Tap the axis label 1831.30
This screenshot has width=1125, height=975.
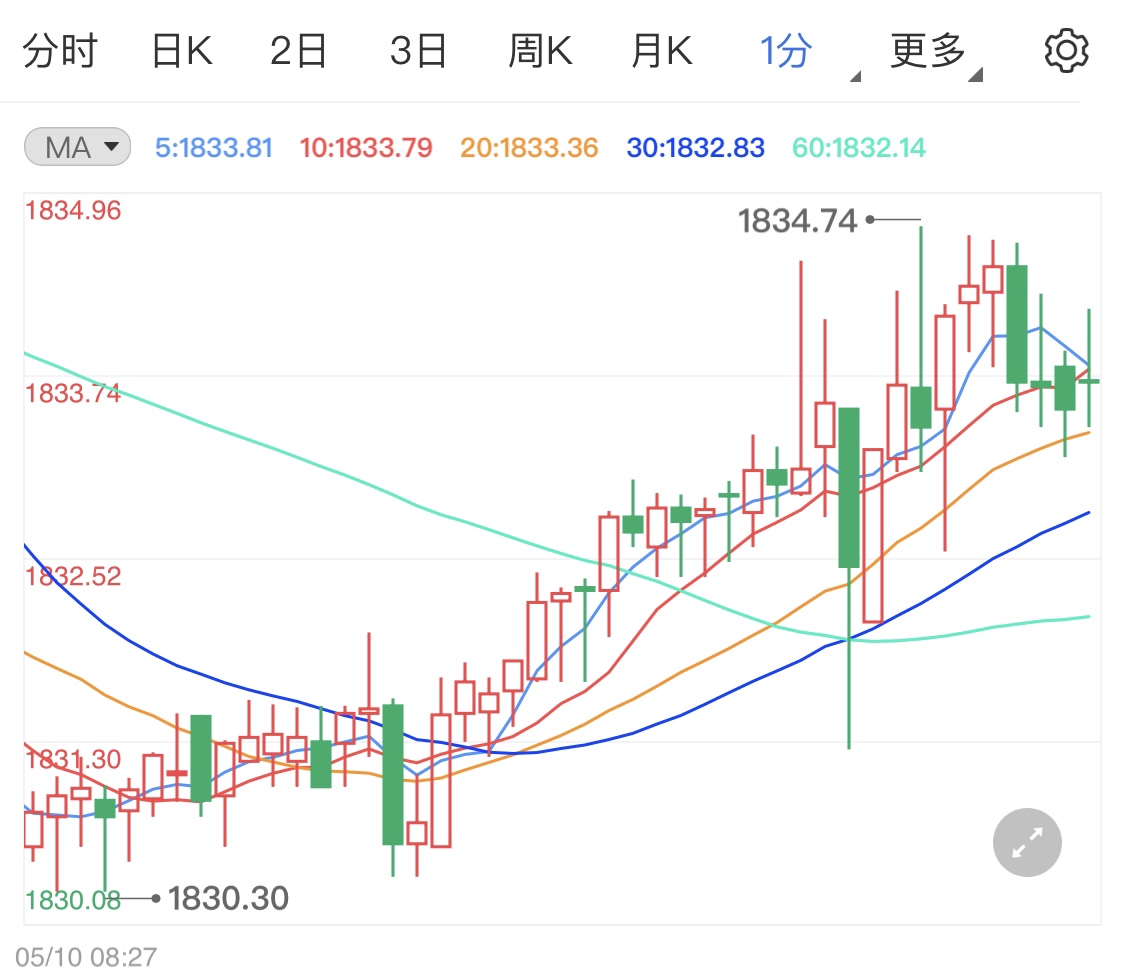click(72, 759)
